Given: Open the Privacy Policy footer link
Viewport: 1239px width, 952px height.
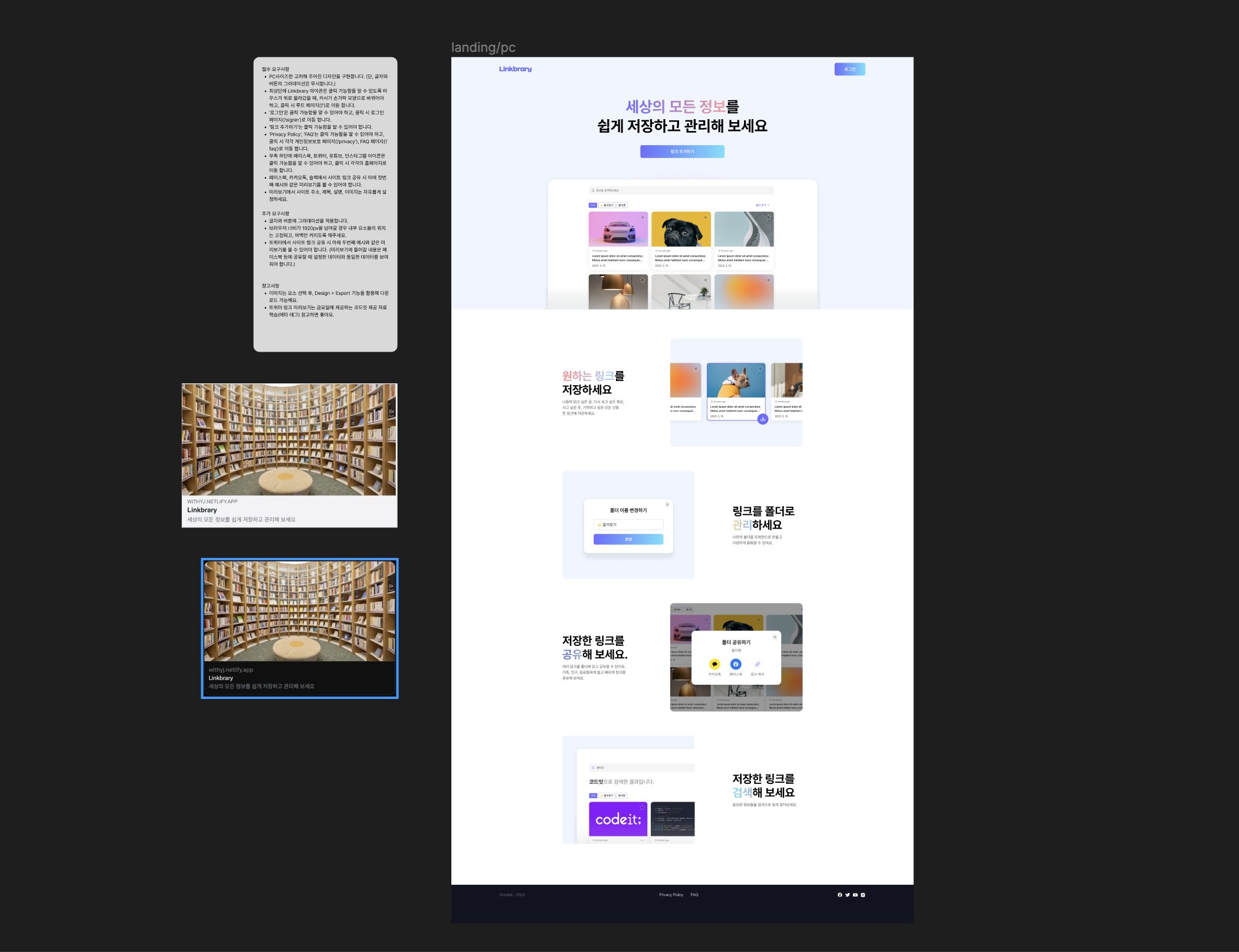Looking at the screenshot, I should tap(671, 895).
